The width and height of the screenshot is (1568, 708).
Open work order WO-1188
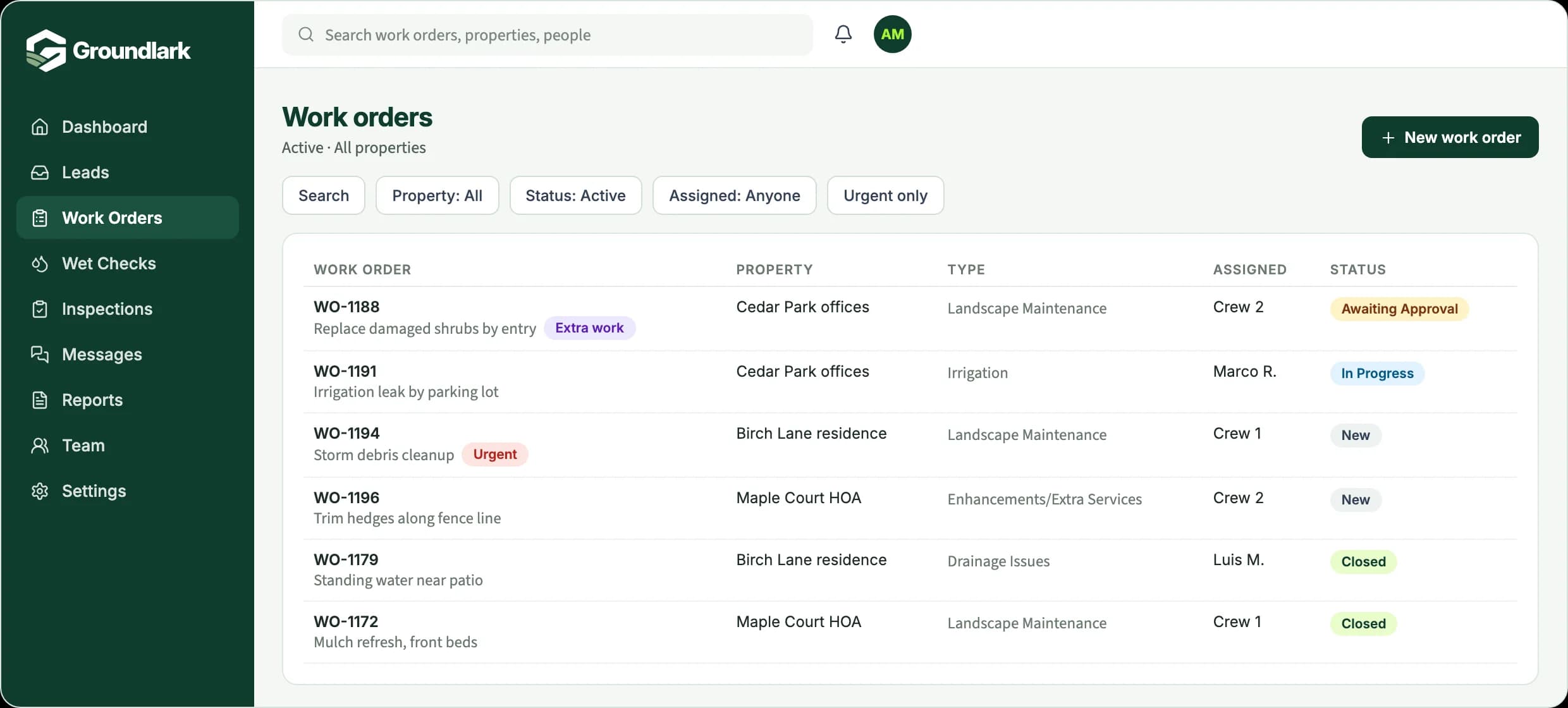pos(910,319)
